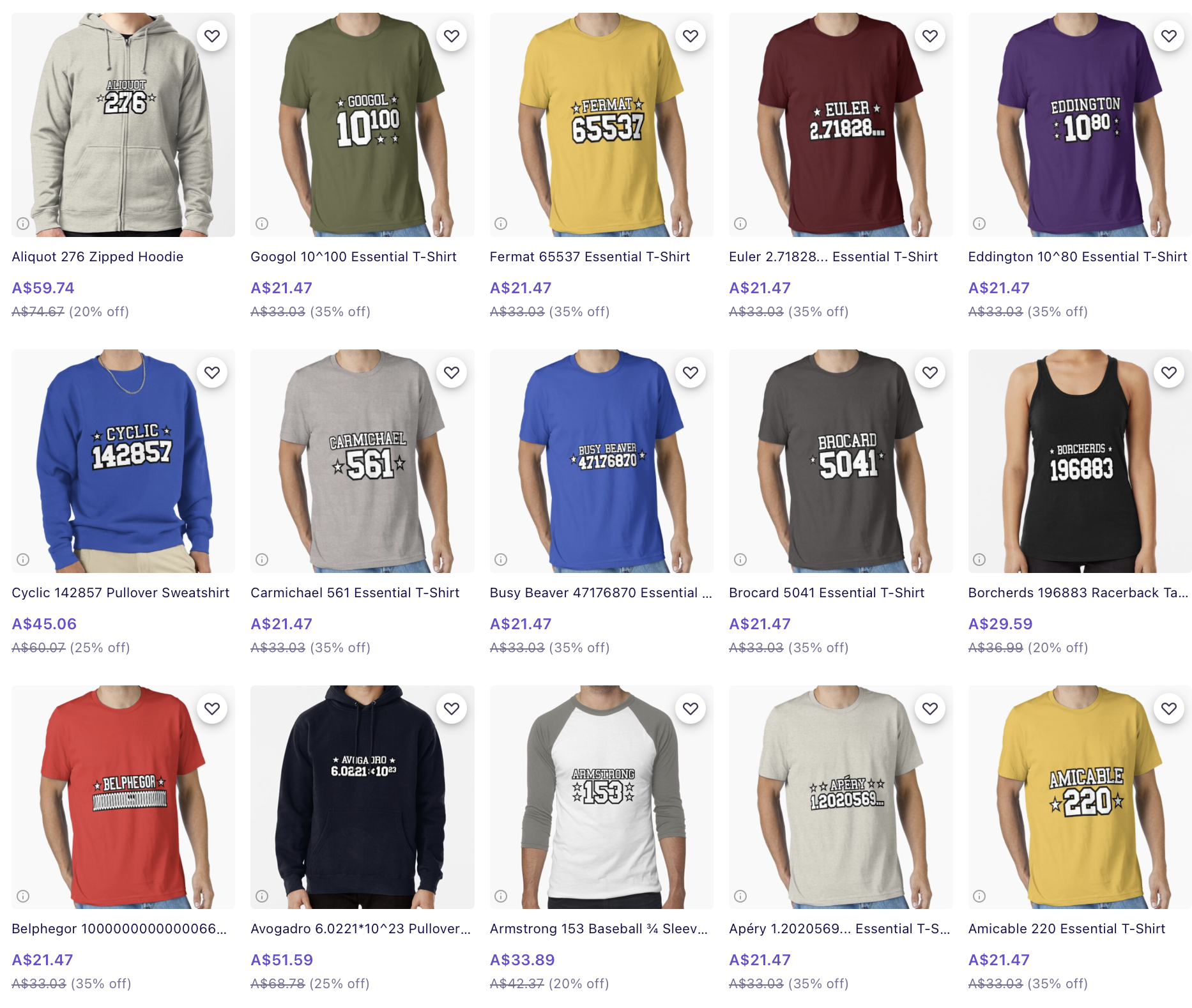Favorite the Armstrong 153 baseball tee
Screen dimensions: 1192x1008
(x=691, y=708)
